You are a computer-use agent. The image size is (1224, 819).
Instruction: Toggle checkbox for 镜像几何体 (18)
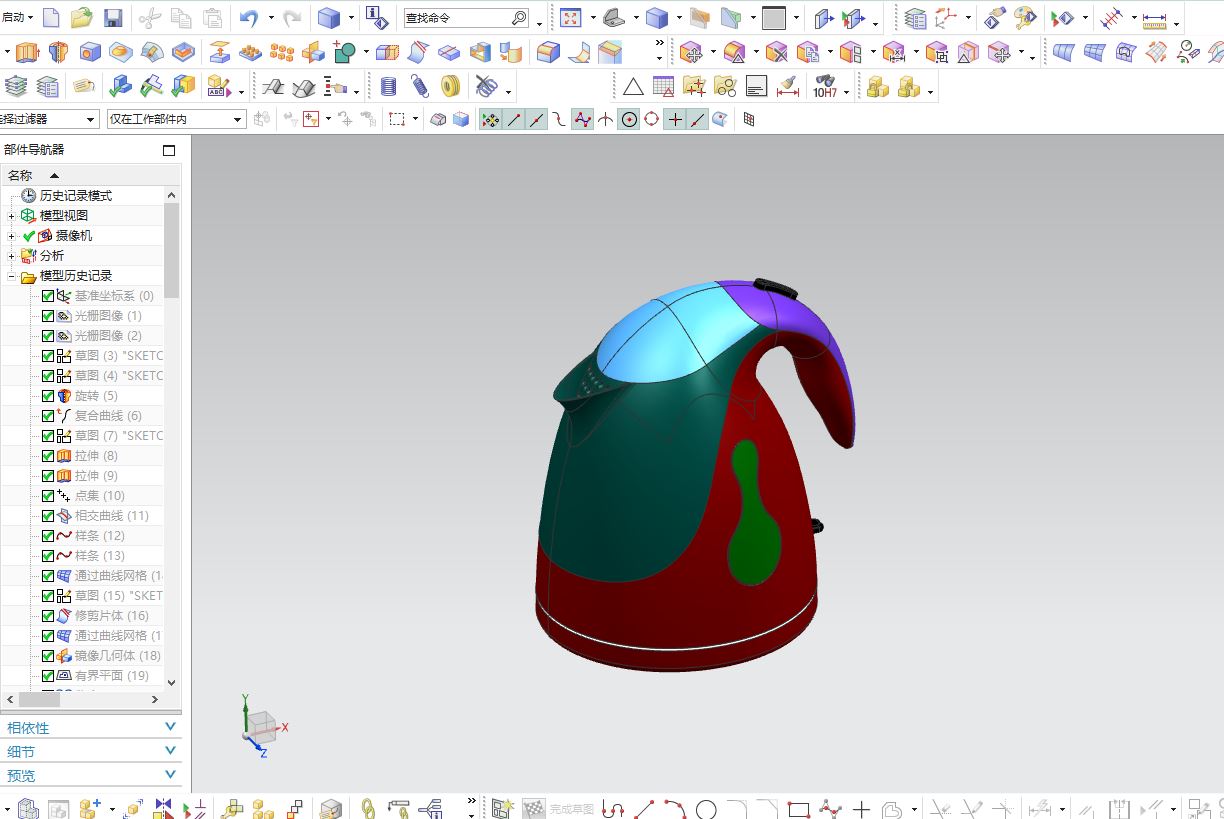tap(48, 656)
